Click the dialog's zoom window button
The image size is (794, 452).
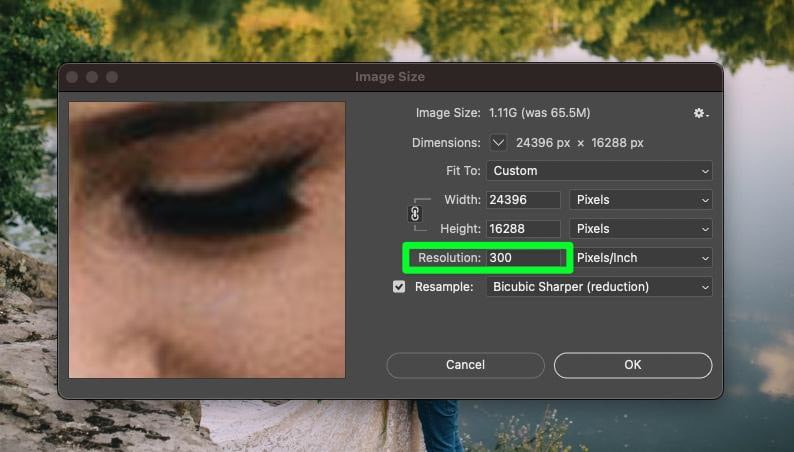pyautogui.click(x=111, y=77)
